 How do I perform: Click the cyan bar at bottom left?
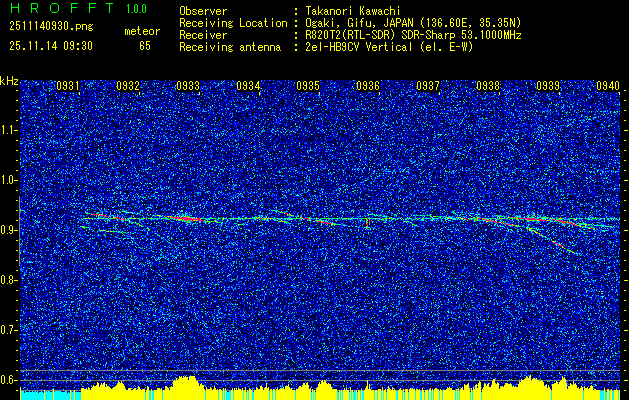tap(51, 395)
